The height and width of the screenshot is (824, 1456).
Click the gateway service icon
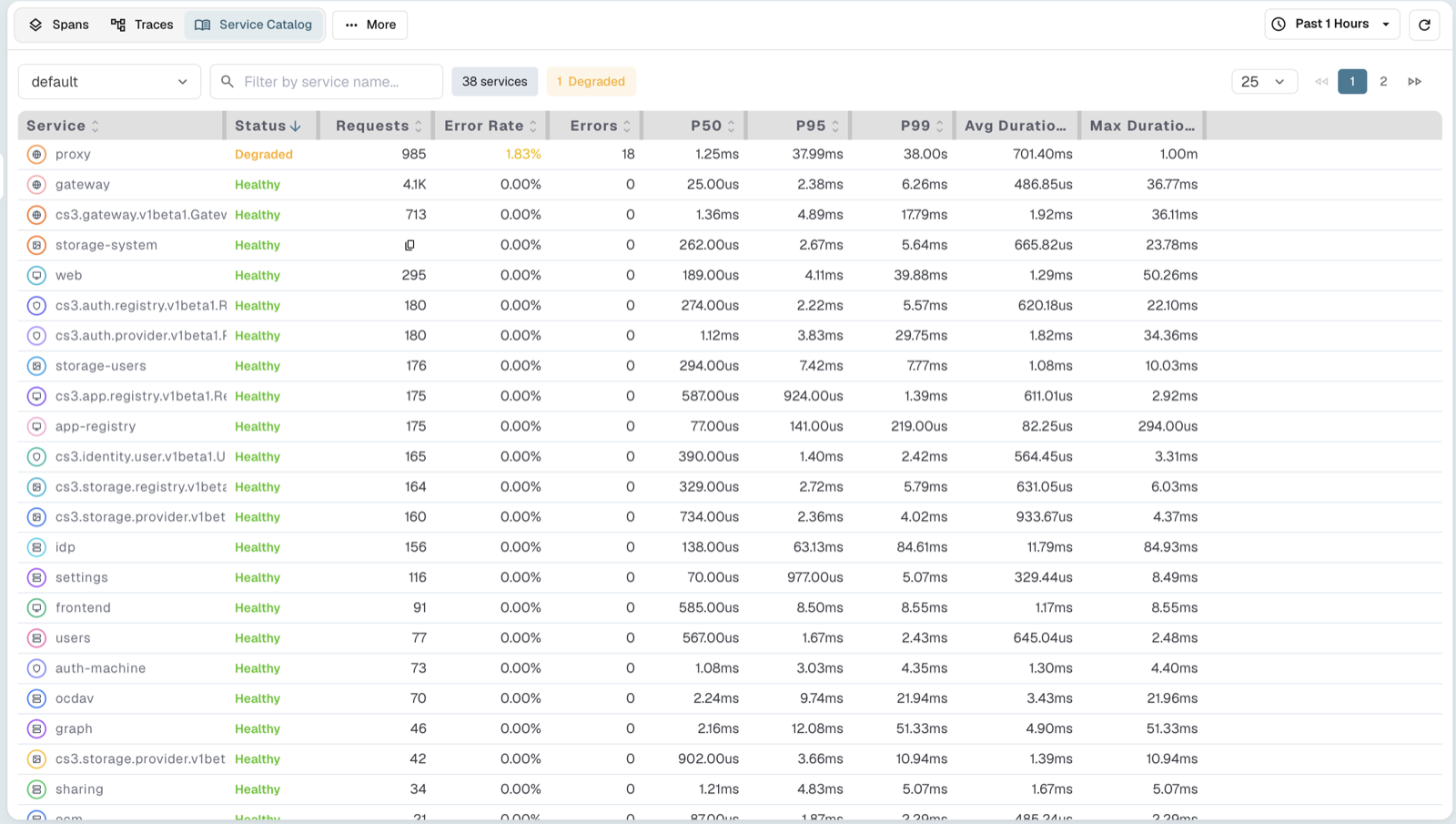coord(36,185)
